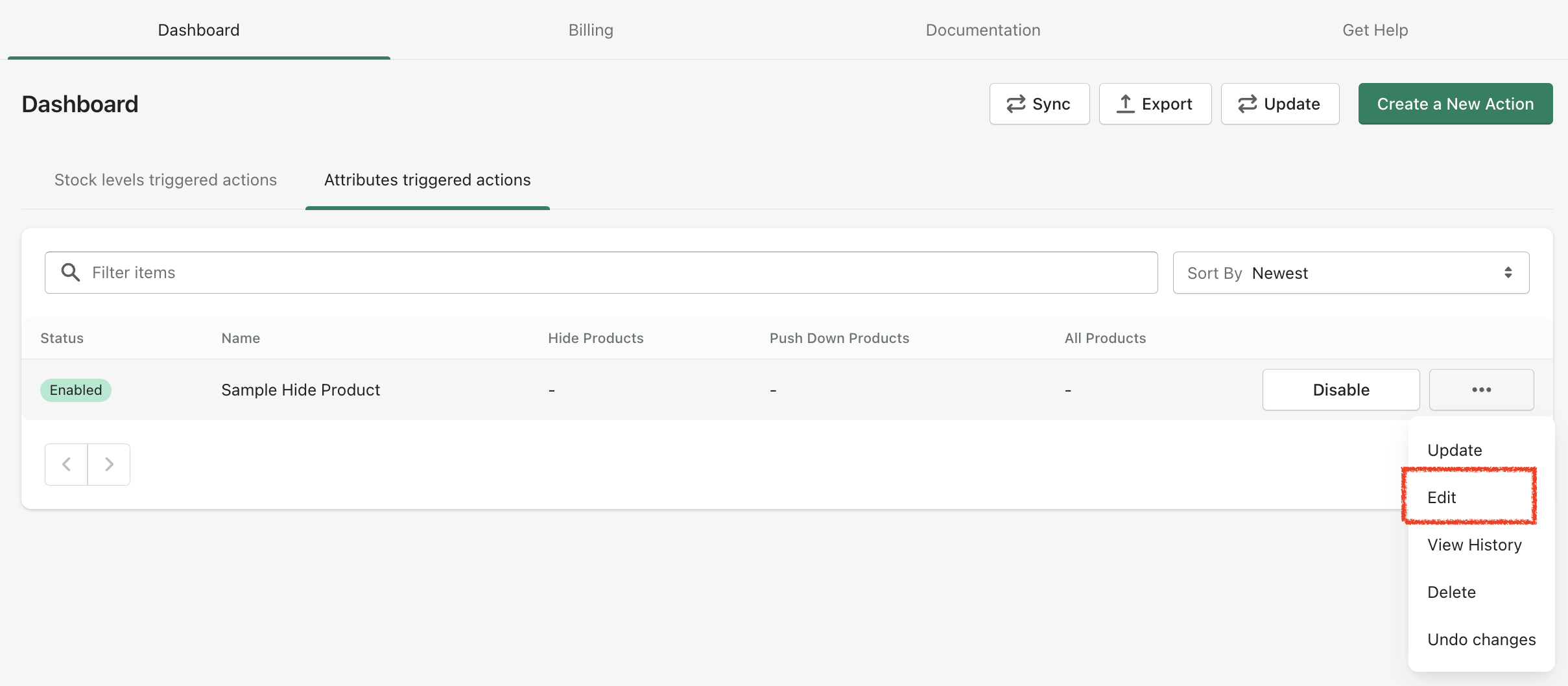The image size is (1568, 686).
Task: Click Create a New Action button
Action: coord(1455,104)
